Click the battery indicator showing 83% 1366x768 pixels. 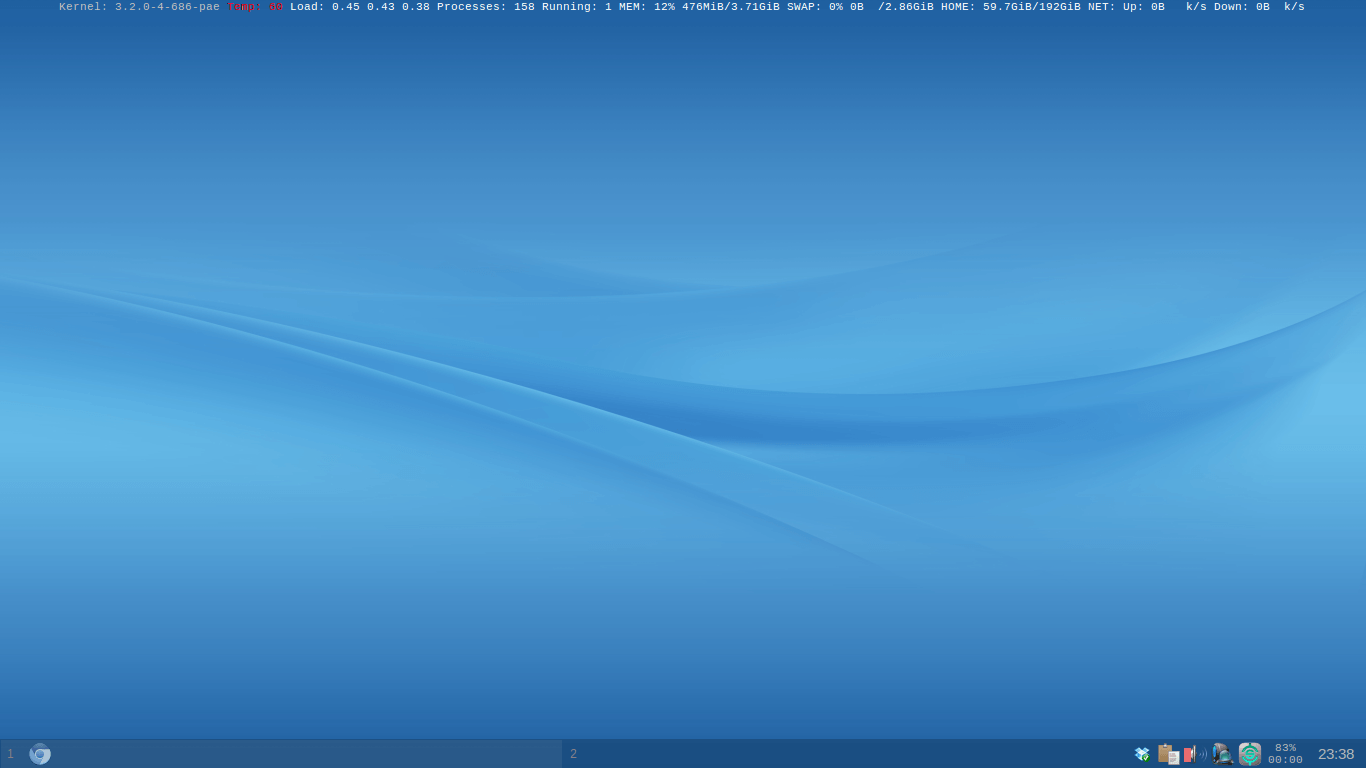1286,753
